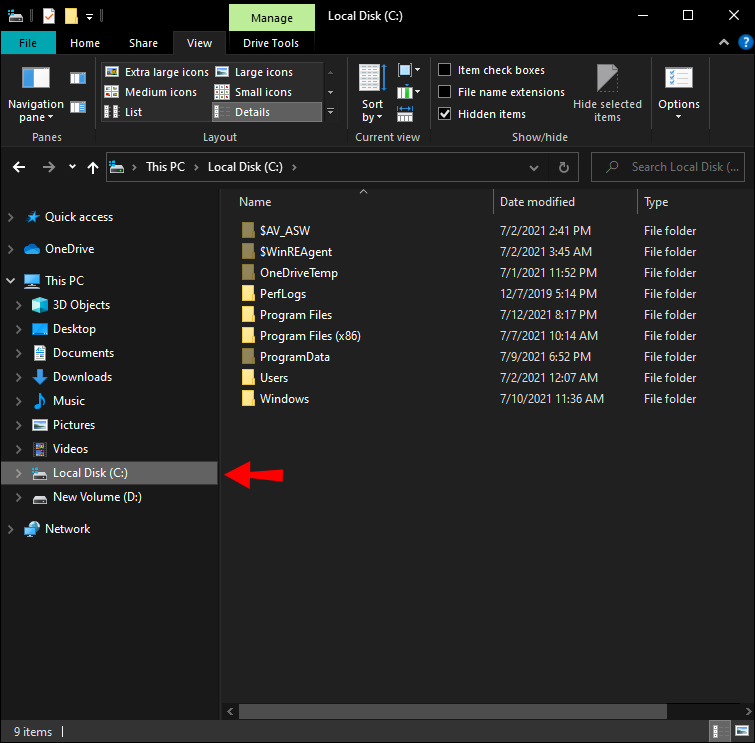Screen dimensions: 755x743
Task: Switch layout to Medium icons
Action: [151, 92]
